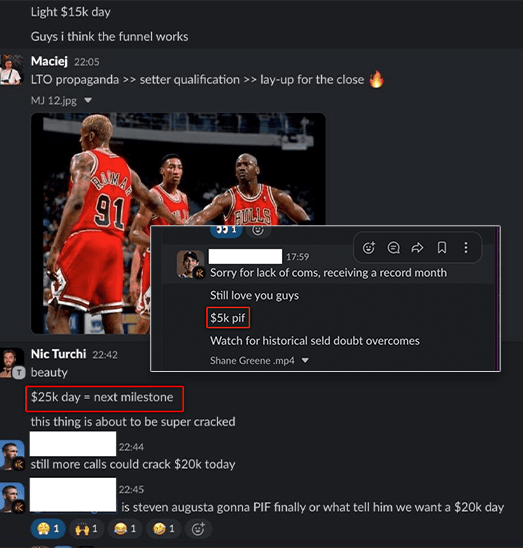Collapse the MJ 12.jpg attachment
Viewport: 523px width, 548px height.
[x=88, y=101]
